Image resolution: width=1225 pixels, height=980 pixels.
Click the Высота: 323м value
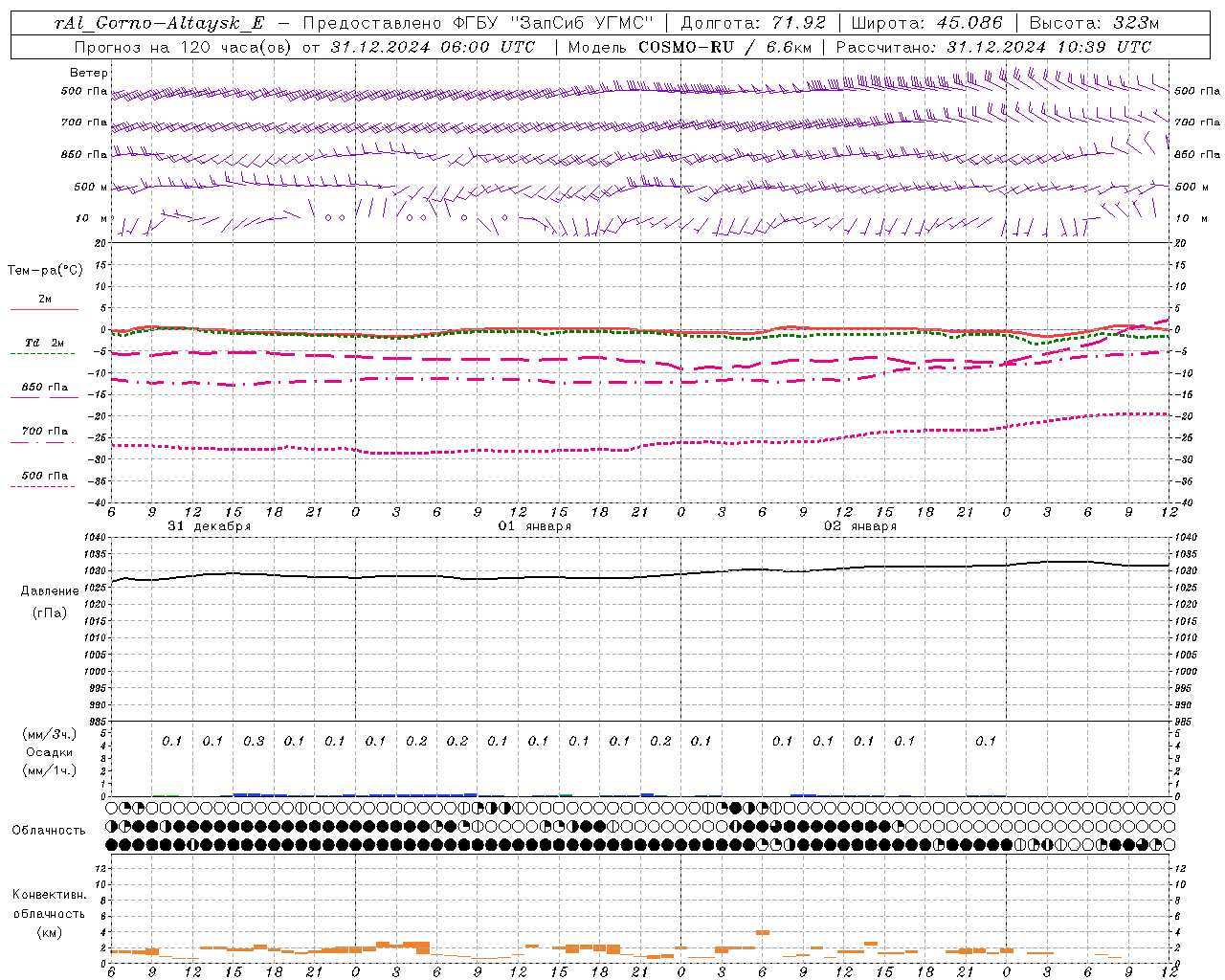pyautogui.click(x=1093, y=23)
